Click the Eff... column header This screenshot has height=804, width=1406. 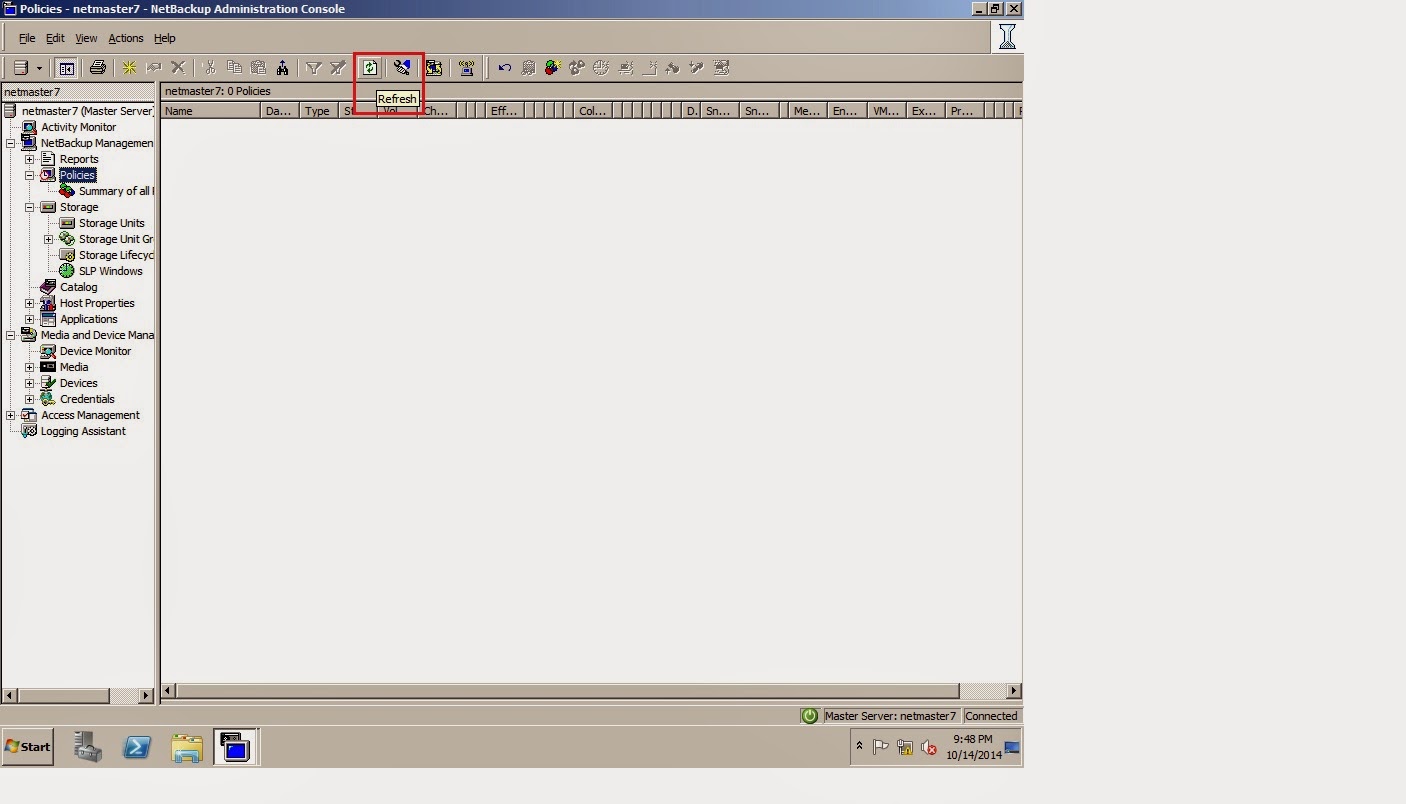[x=506, y=111]
